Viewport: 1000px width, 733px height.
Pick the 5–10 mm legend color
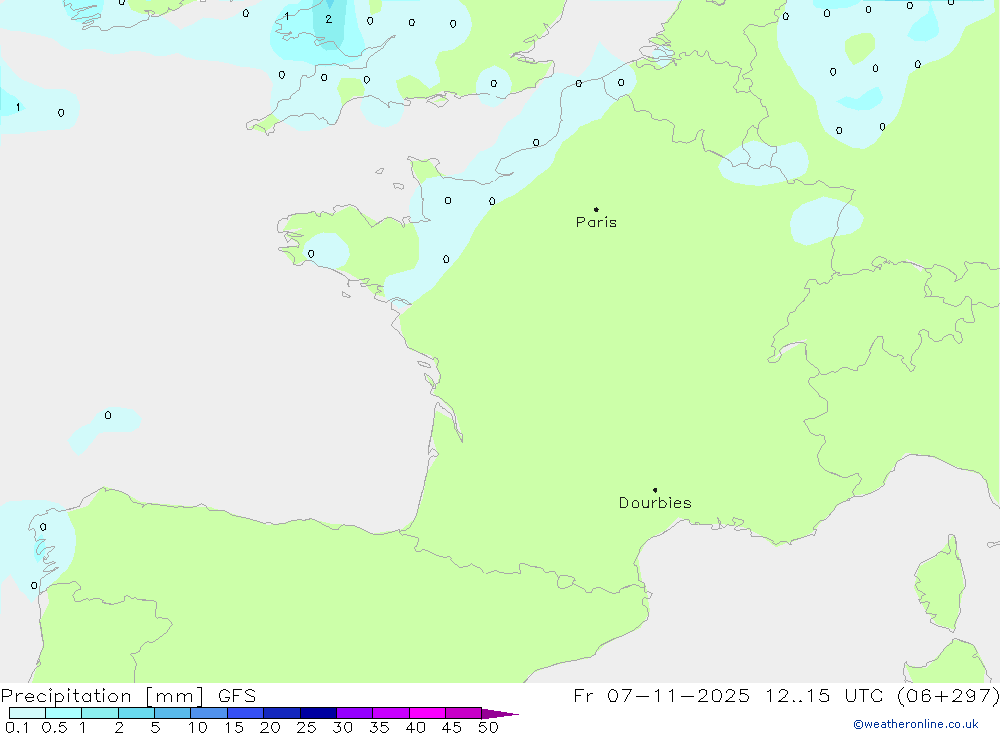172,713
